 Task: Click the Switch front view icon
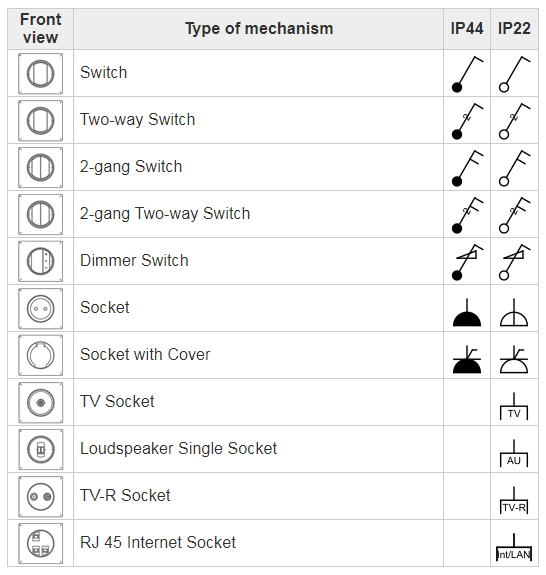tap(40, 74)
